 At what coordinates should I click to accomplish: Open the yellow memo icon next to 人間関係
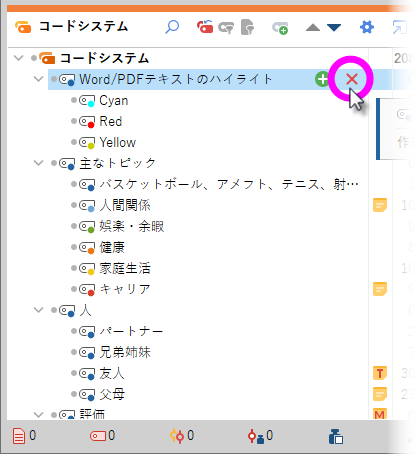click(x=380, y=205)
